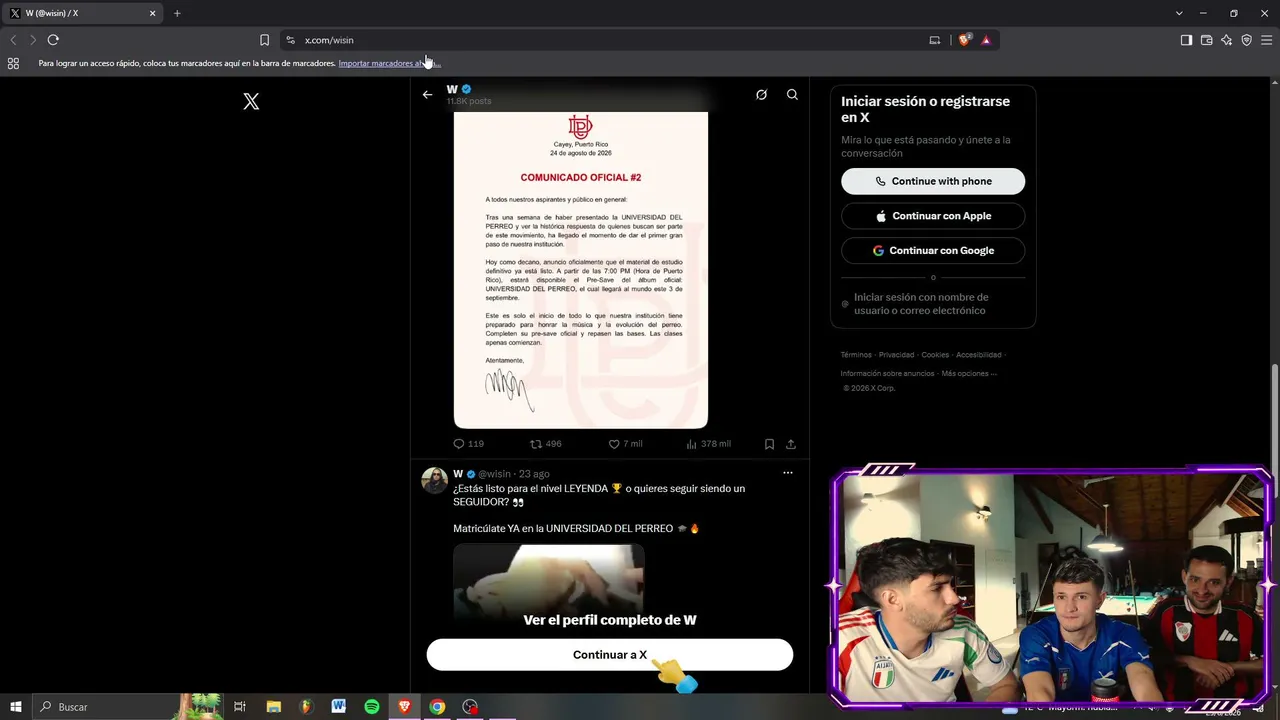This screenshot has width=1280, height=720.
Task: Click the install app icon in address bar
Action: pyautogui.click(x=935, y=40)
